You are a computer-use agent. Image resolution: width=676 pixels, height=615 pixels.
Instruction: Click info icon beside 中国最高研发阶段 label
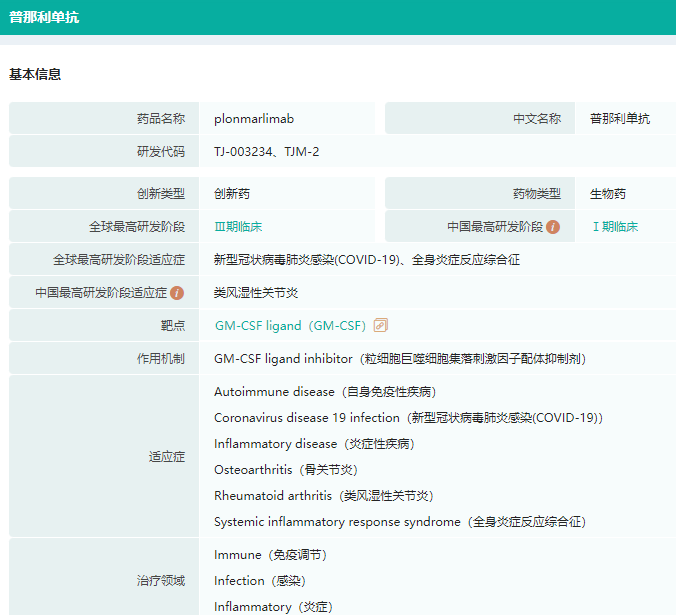[x=553, y=227]
